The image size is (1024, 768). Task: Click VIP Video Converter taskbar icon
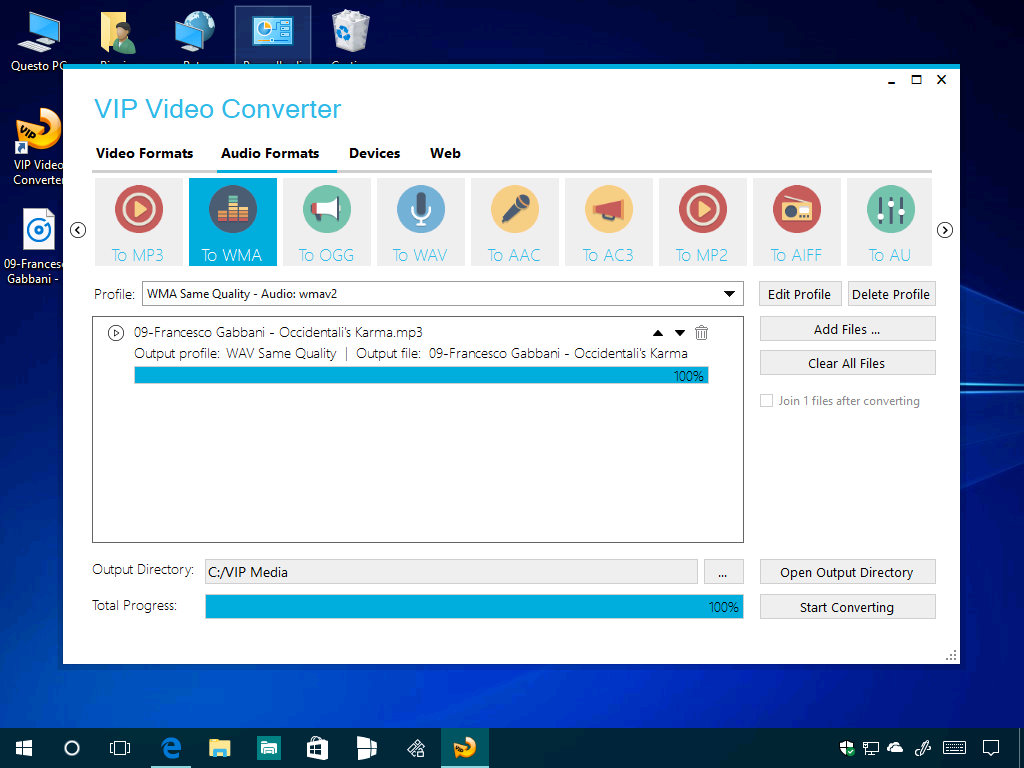pos(464,748)
